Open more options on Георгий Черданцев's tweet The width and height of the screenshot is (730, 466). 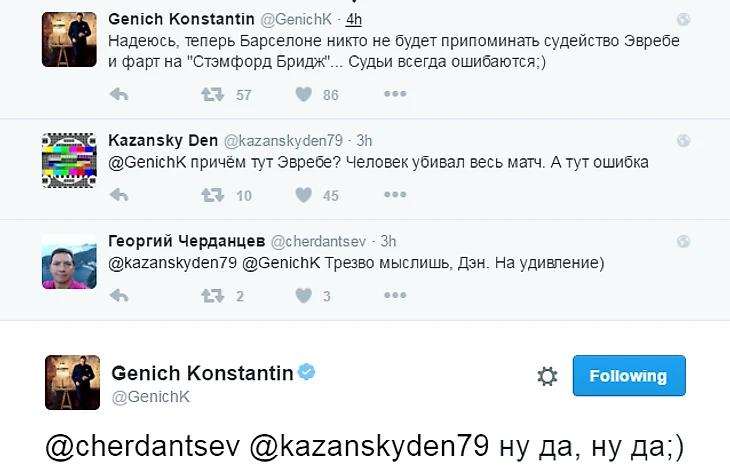coord(395,296)
